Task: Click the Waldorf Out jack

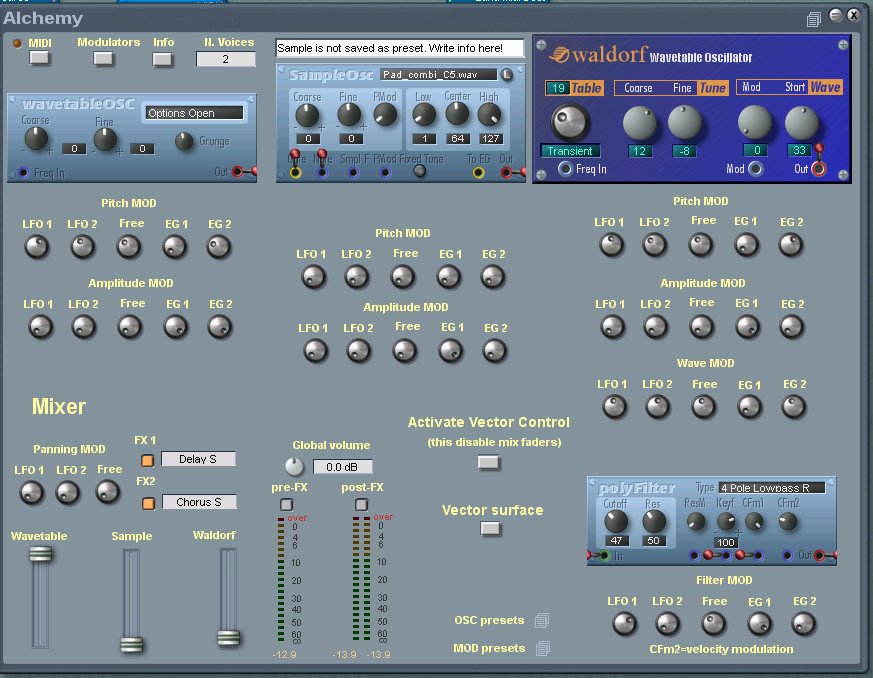Action: click(819, 169)
